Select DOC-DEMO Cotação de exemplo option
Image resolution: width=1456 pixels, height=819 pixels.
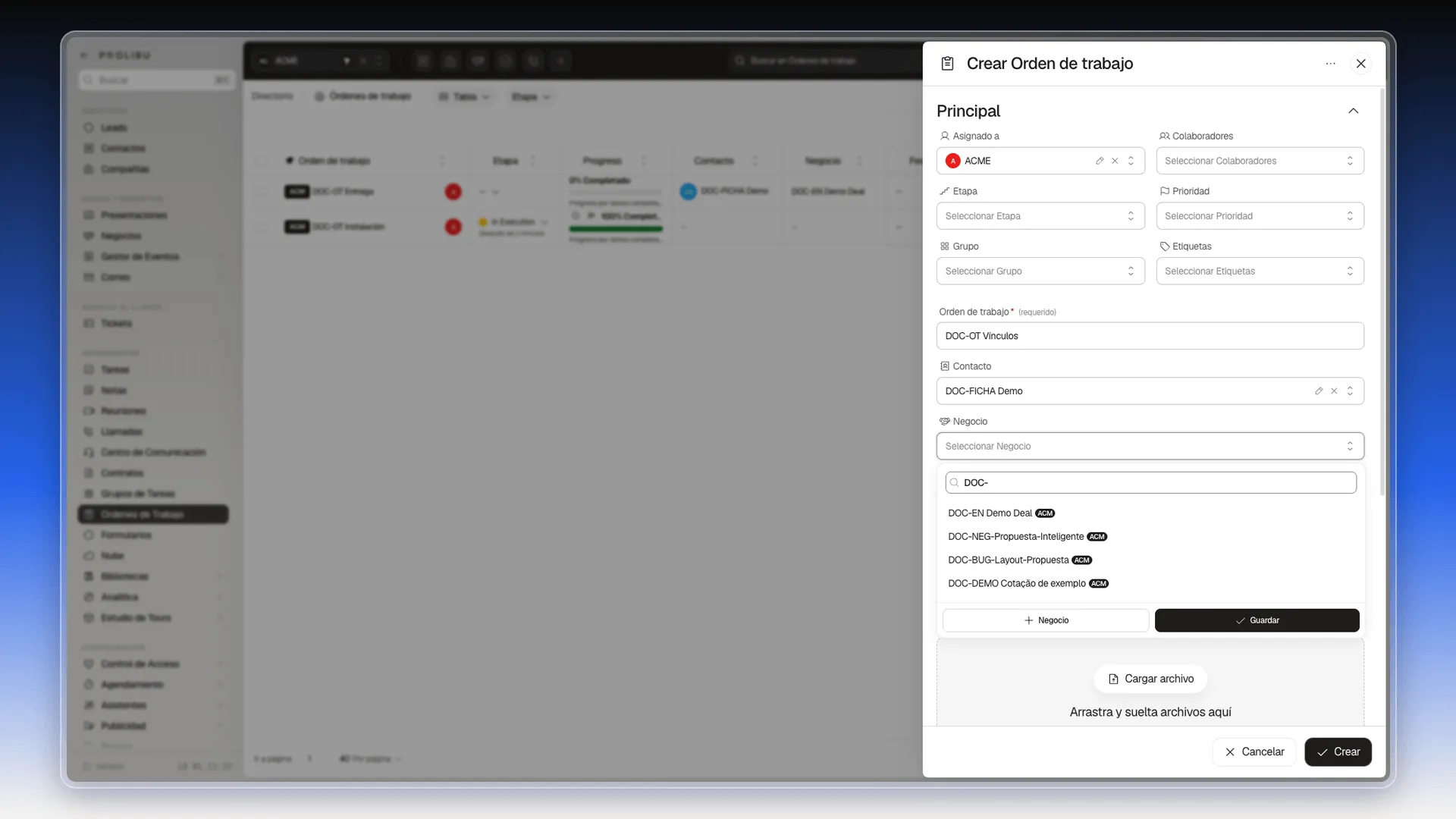[x=1150, y=584]
